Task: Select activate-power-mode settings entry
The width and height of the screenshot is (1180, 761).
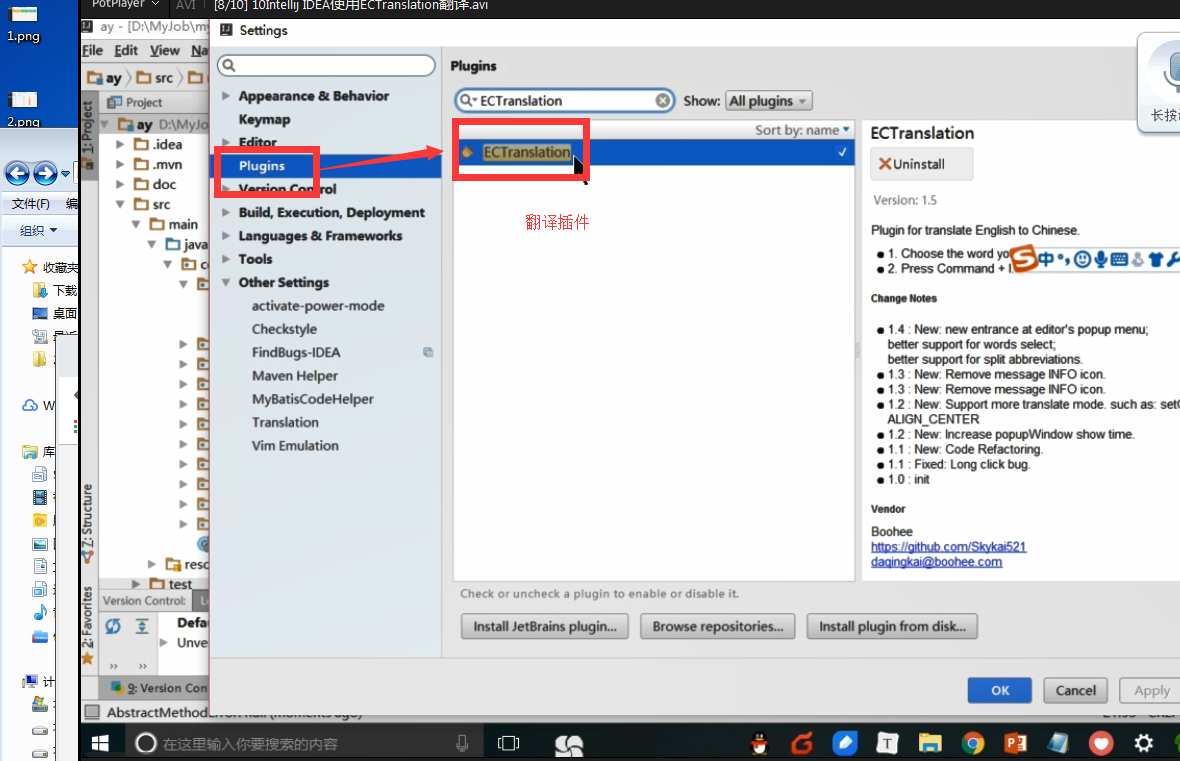Action: 318,306
